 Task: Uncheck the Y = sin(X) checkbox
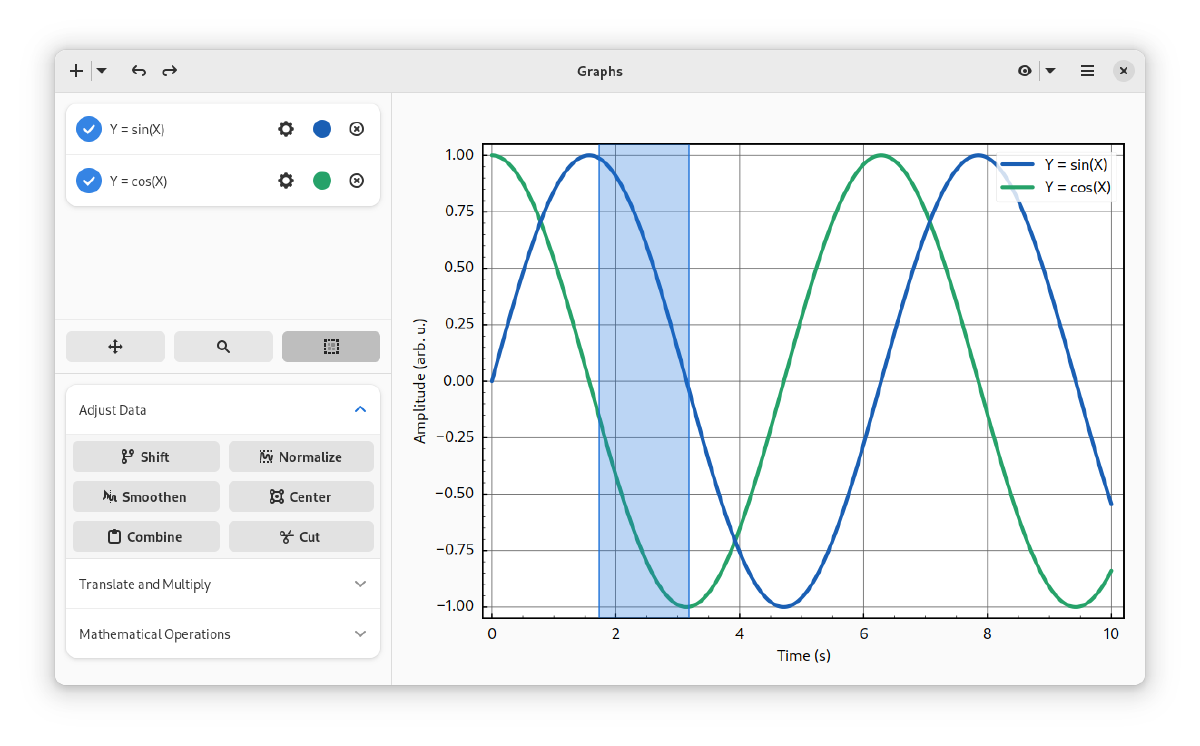point(89,129)
